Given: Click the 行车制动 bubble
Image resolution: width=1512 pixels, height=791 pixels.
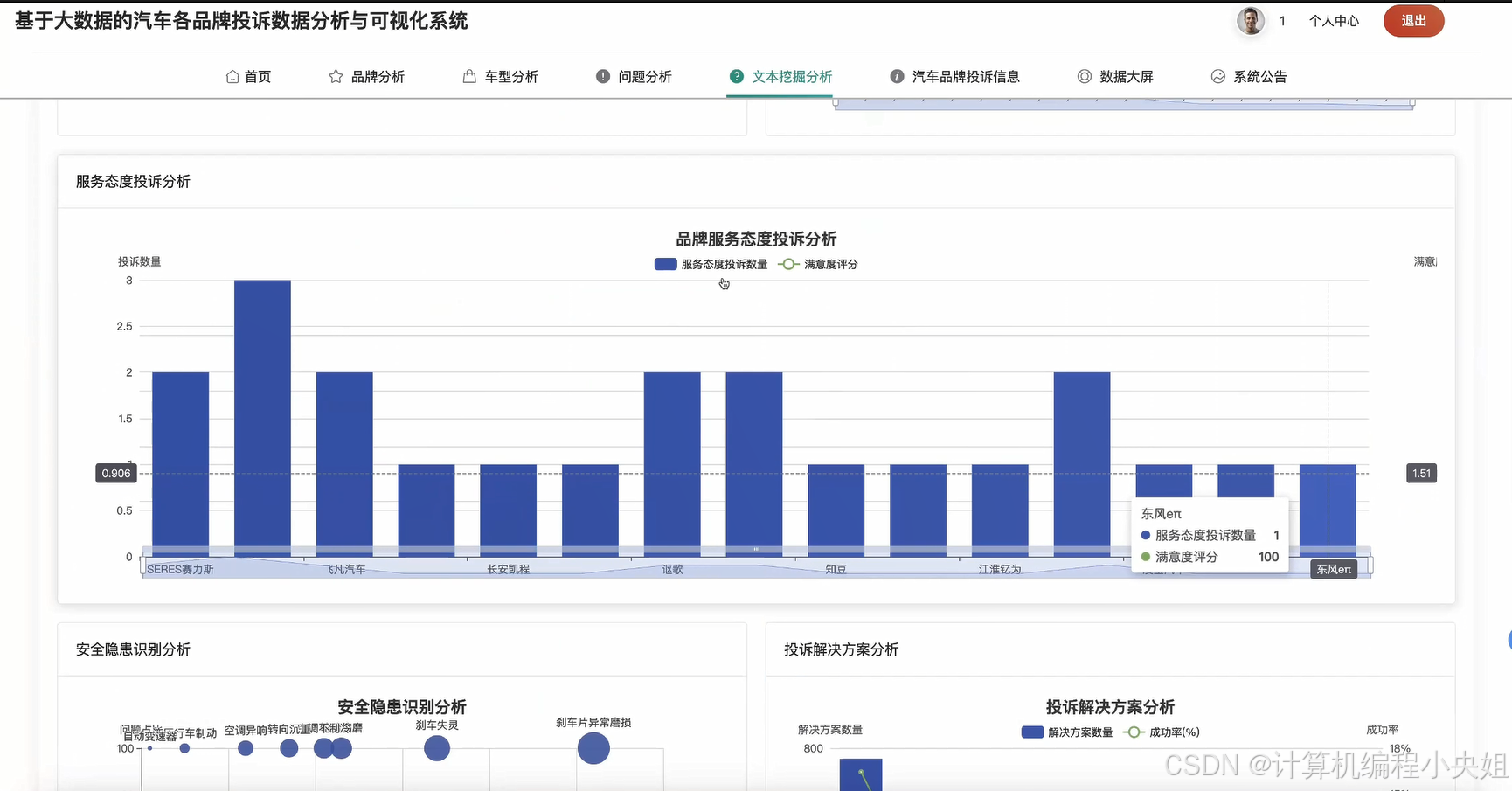Looking at the screenshot, I should tap(184, 748).
